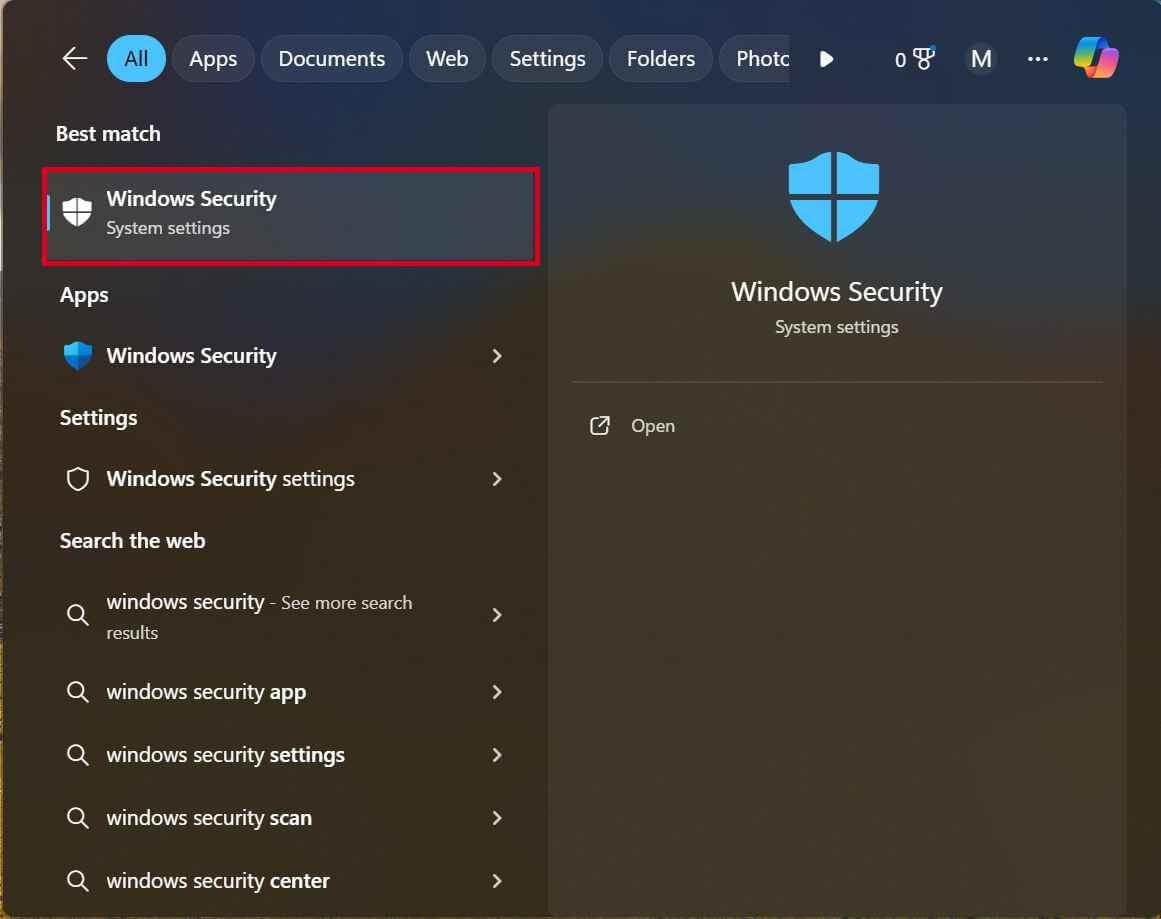The image size is (1161, 919).
Task: Switch to the Apps filter tab
Action: point(212,58)
